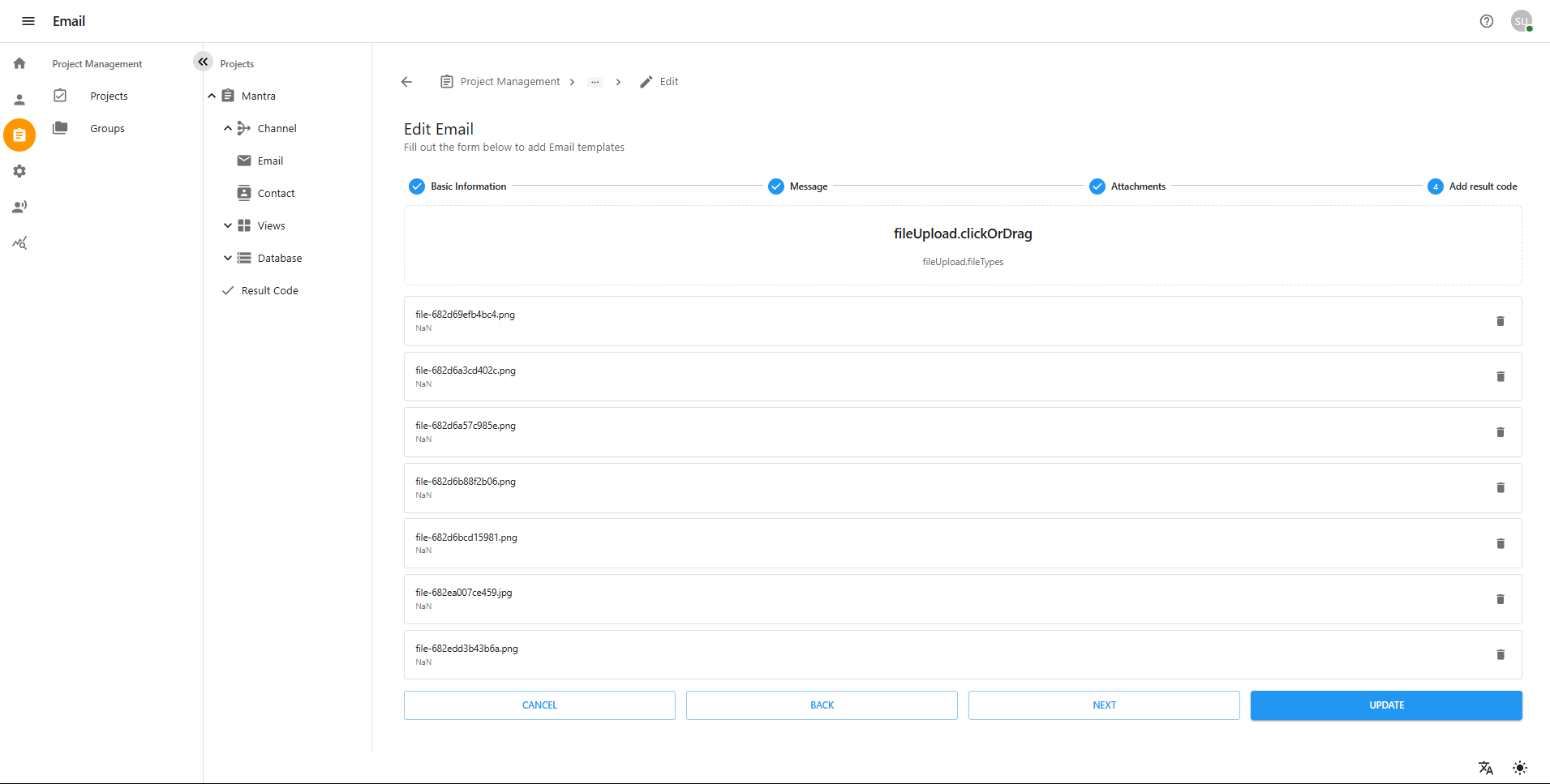Open the Result Code tree item
The height and width of the screenshot is (784, 1550).
tap(269, 290)
